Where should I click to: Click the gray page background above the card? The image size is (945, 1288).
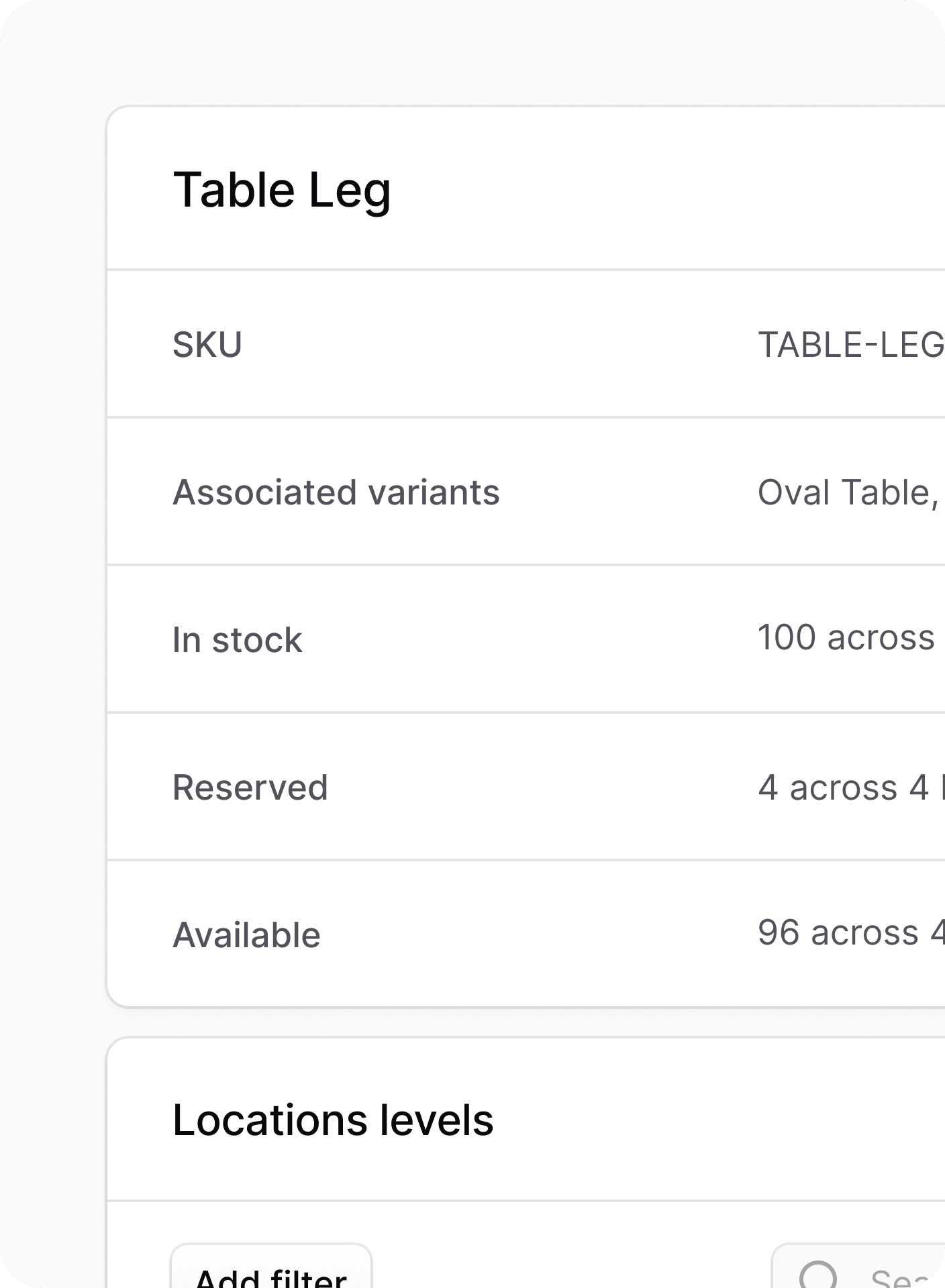pos(470,54)
